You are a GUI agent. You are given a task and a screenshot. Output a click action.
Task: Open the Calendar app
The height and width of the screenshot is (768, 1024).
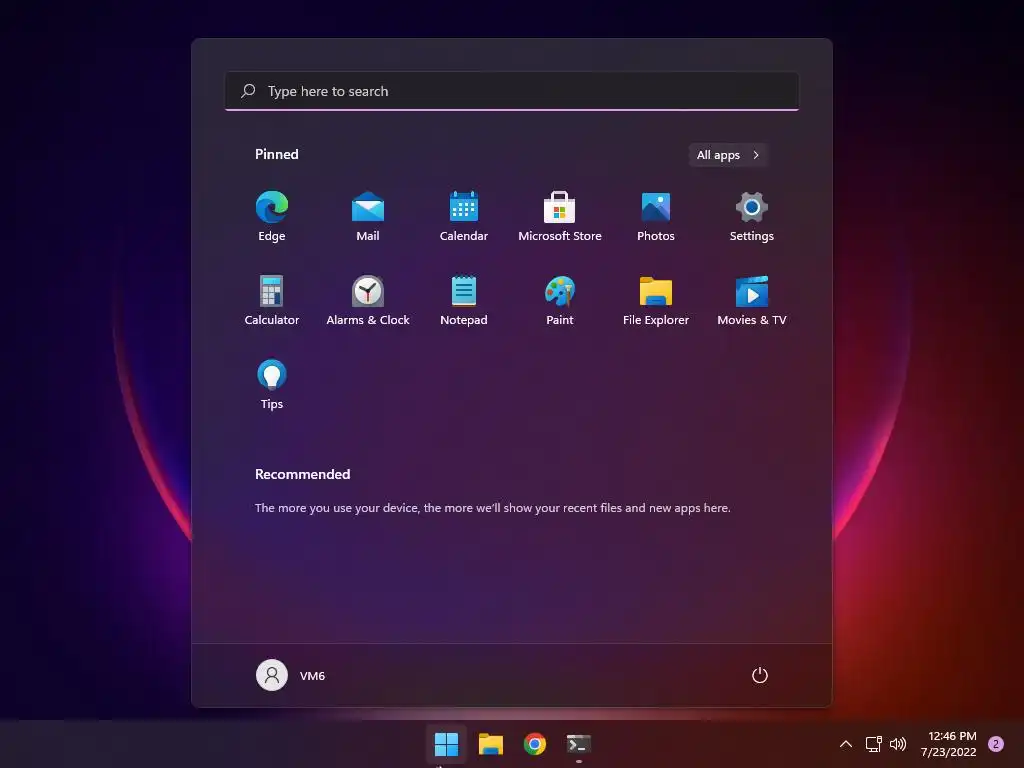click(x=464, y=217)
